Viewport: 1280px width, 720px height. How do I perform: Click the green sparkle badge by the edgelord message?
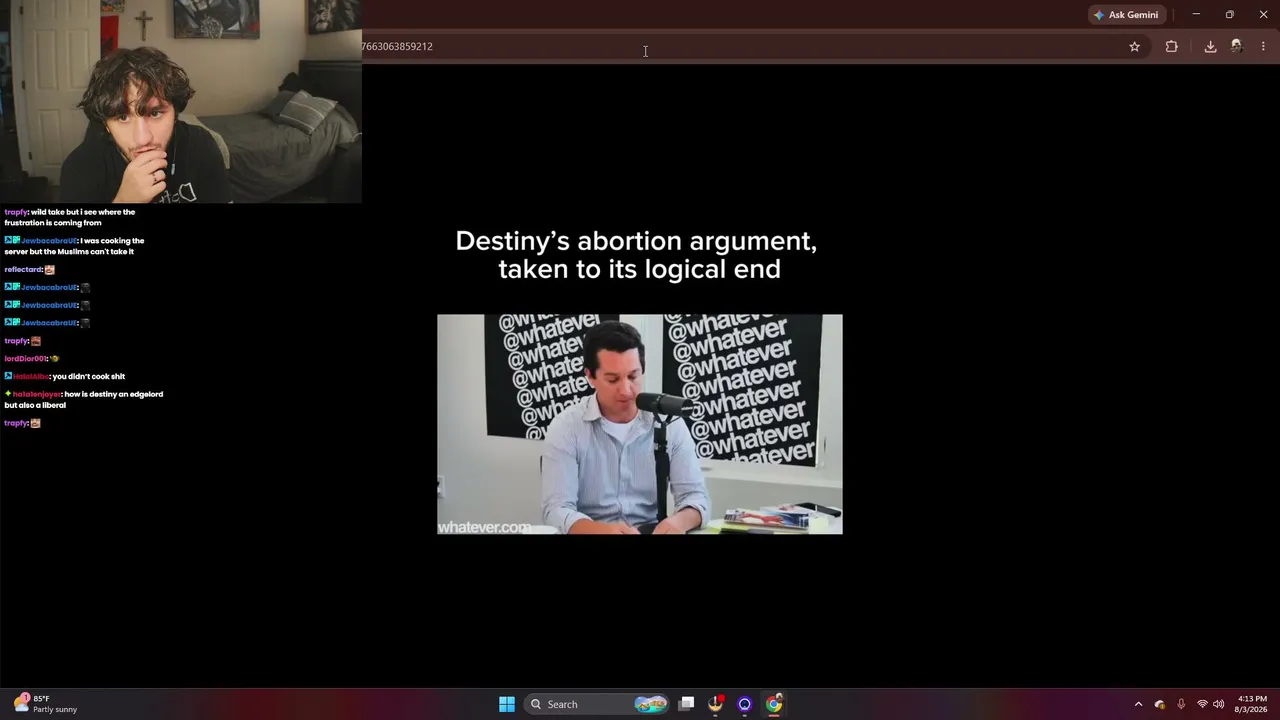click(x=8, y=394)
